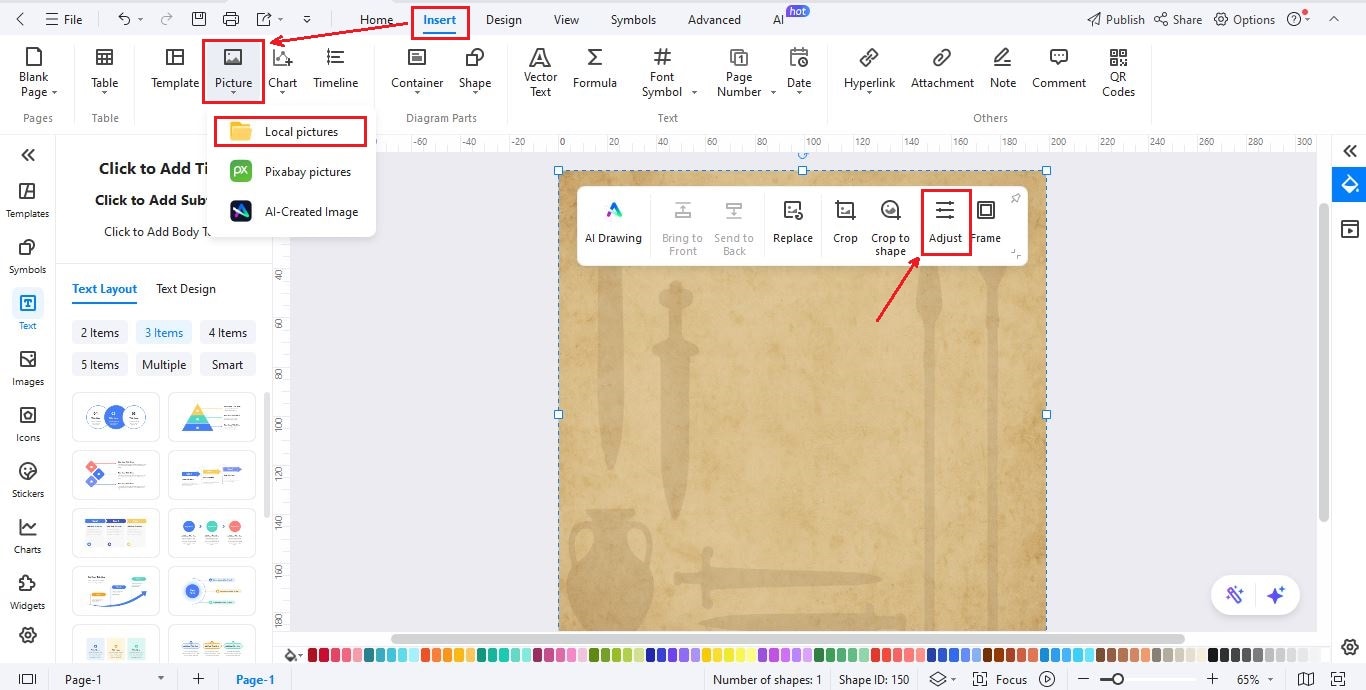The width and height of the screenshot is (1366, 690).
Task: Open the Shape dropdown
Action: pyautogui.click(x=474, y=95)
